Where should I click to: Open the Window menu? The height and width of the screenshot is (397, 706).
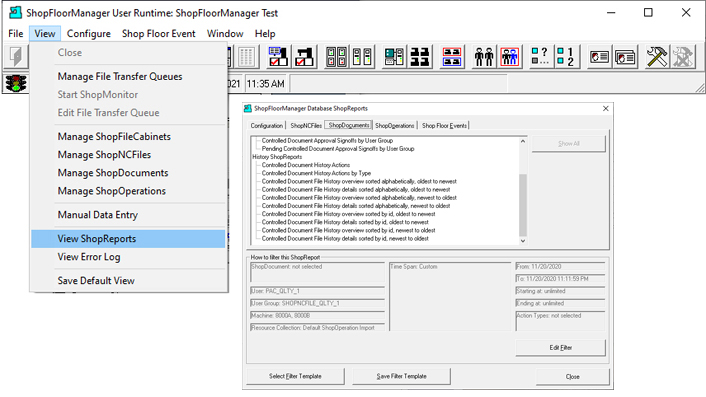[225, 34]
